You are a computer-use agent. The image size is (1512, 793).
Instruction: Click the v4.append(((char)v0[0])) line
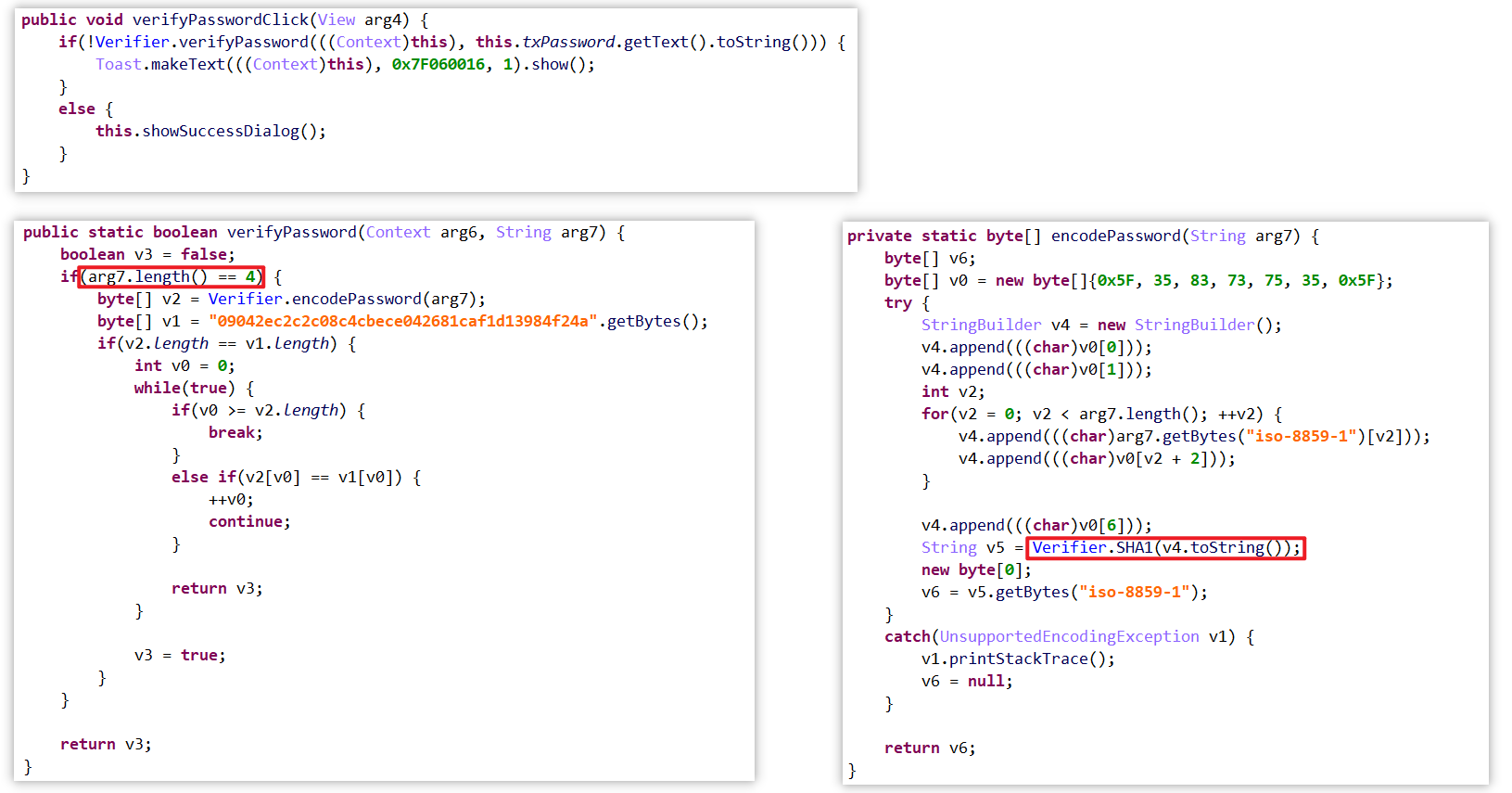click(1037, 347)
